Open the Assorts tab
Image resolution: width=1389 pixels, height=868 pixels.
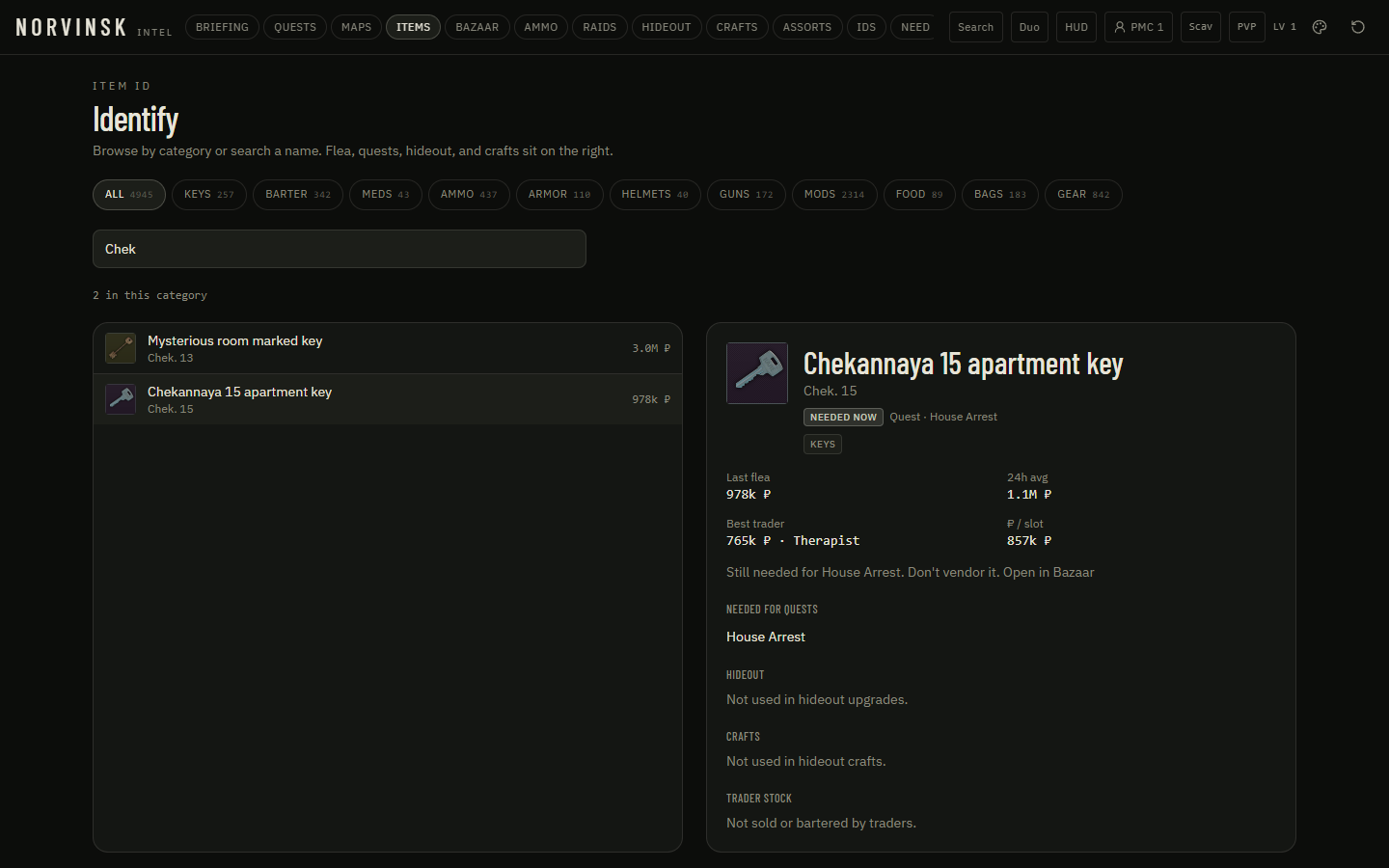[807, 27]
